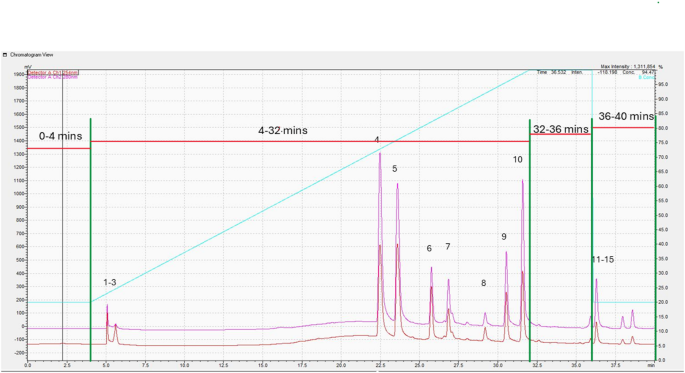
Task: Click the 1000 intensity axis tick
Action: pyautogui.click(x=19, y=194)
